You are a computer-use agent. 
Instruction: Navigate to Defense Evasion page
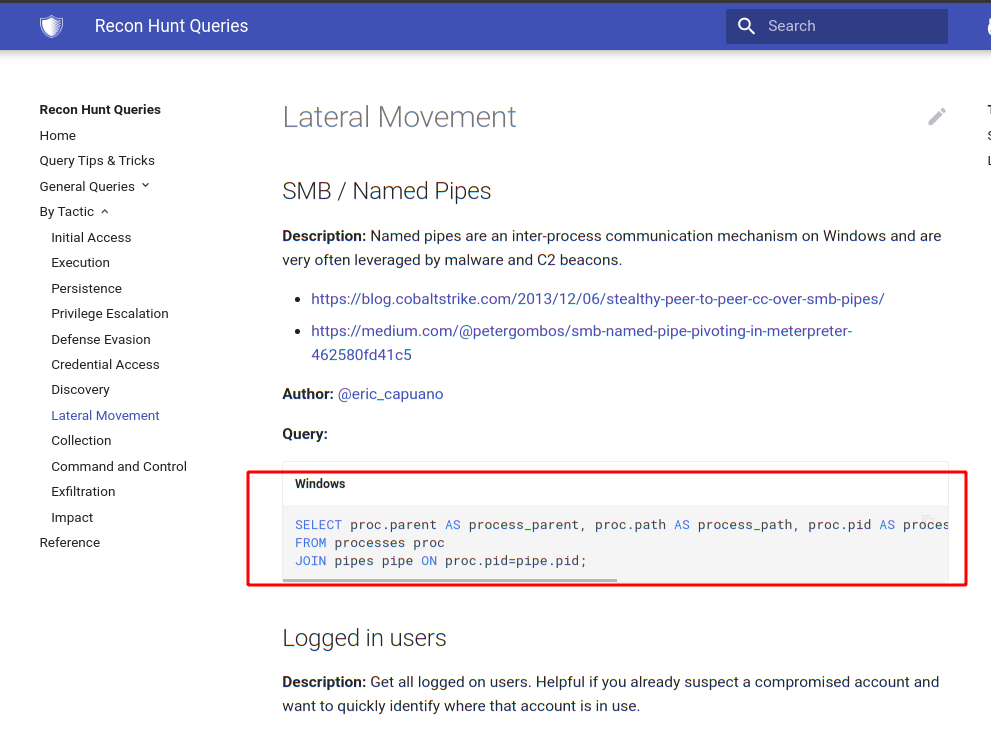pos(101,340)
